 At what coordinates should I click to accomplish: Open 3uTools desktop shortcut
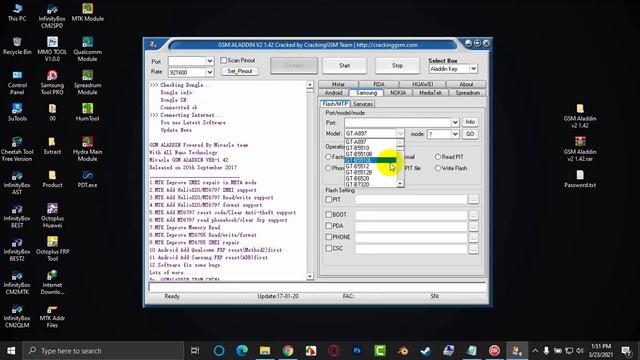pyautogui.click(x=17, y=112)
